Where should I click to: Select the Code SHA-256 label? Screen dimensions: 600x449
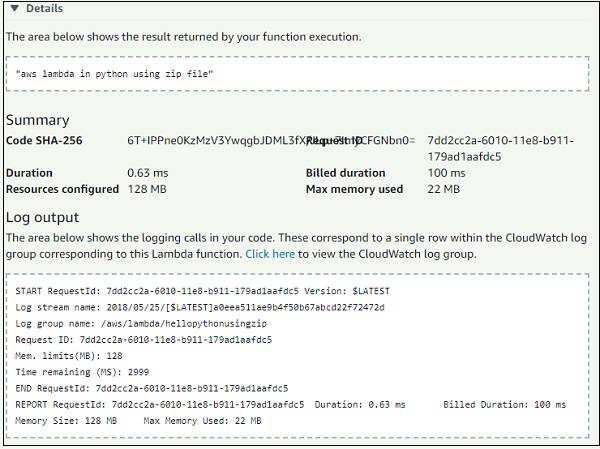pos(44,141)
